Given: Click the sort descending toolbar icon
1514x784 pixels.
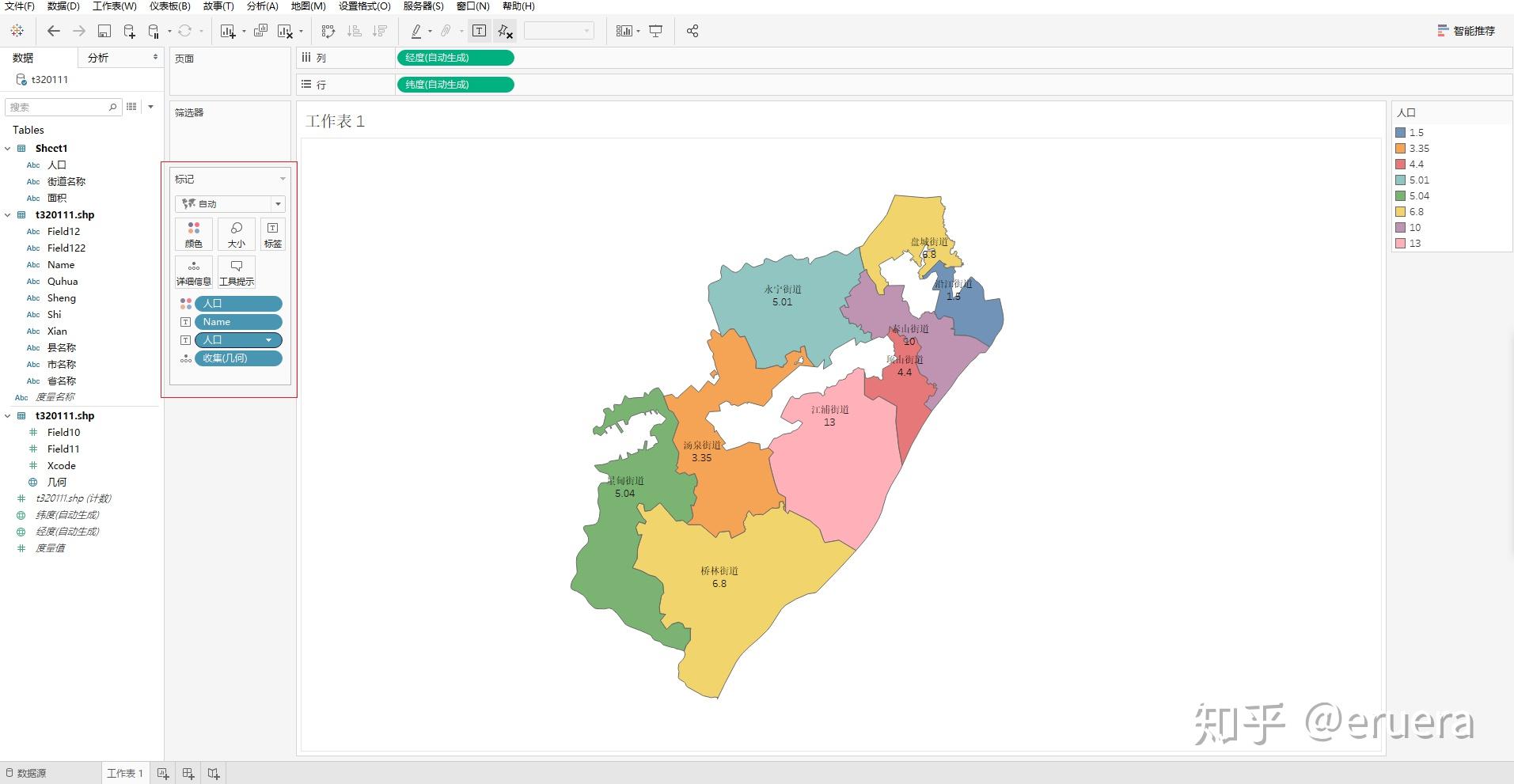Looking at the screenshot, I should pos(380,31).
